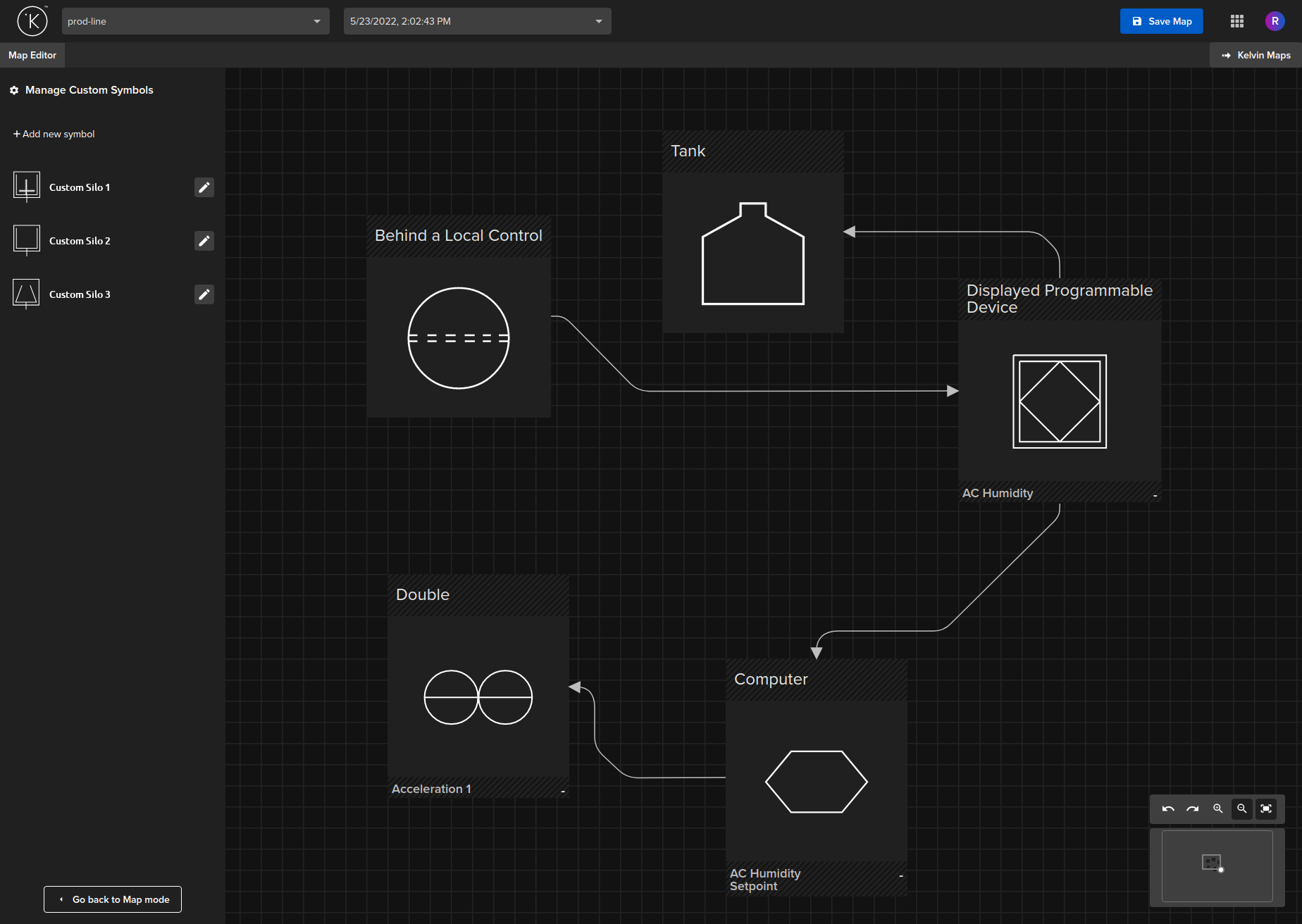Save the map
The width and height of the screenshot is (1302, 924).
tap(1161, 21)
